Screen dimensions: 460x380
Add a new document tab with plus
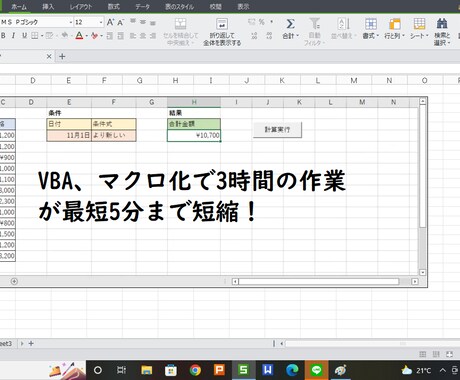62,57
